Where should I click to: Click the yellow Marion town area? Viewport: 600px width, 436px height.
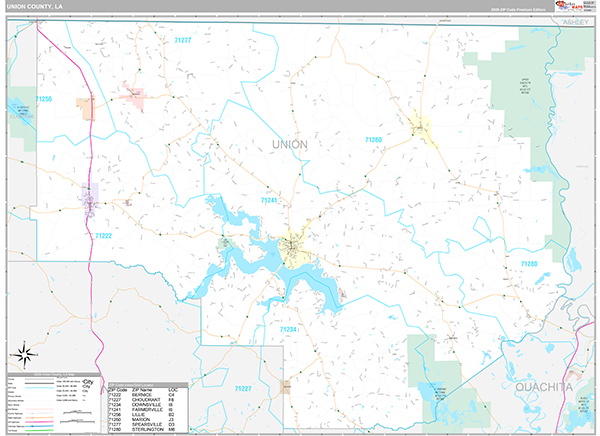[x=421, y=126]
